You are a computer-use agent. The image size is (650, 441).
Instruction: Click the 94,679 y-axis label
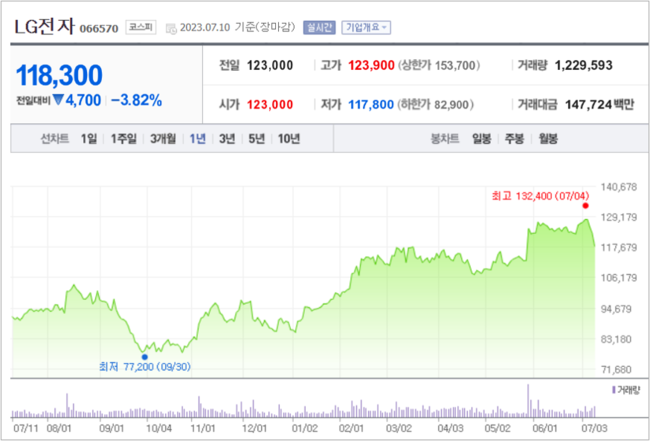pos(618,309)
